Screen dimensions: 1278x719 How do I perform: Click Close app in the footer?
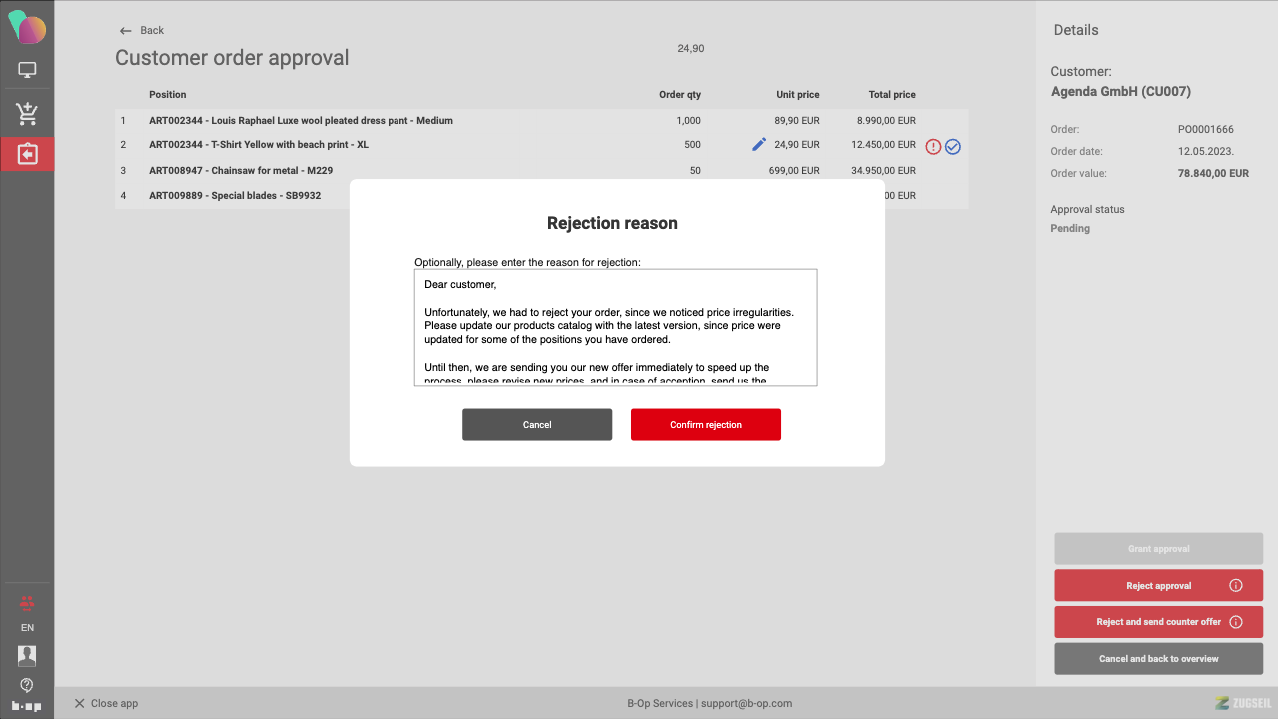click(106, 703)
